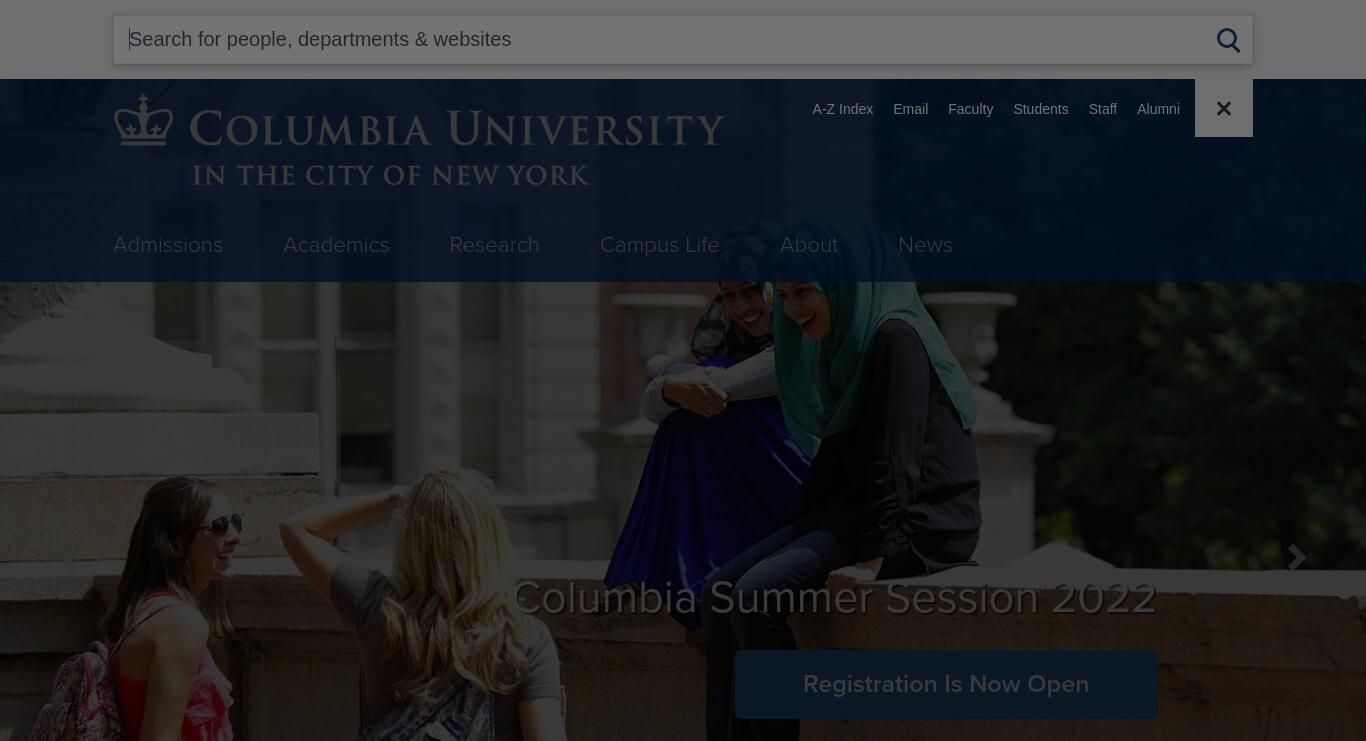Open the Admissions menu
Image resolution: width=1366 pixels, height=741 pixels.
(168, 245)
